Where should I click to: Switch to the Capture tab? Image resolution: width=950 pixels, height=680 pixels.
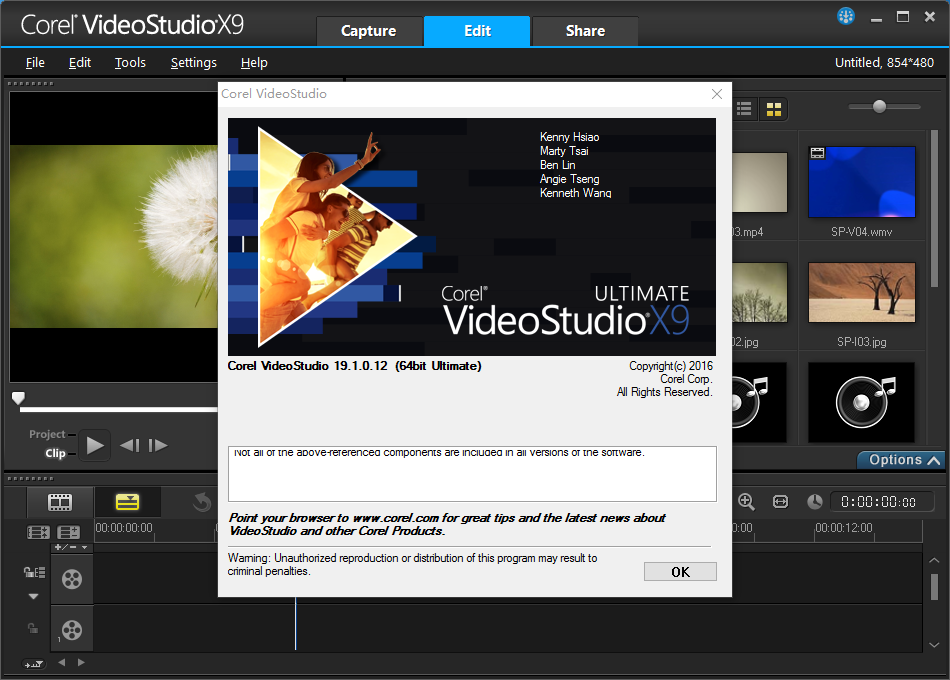pyautogui.click(x=368, y=31)
